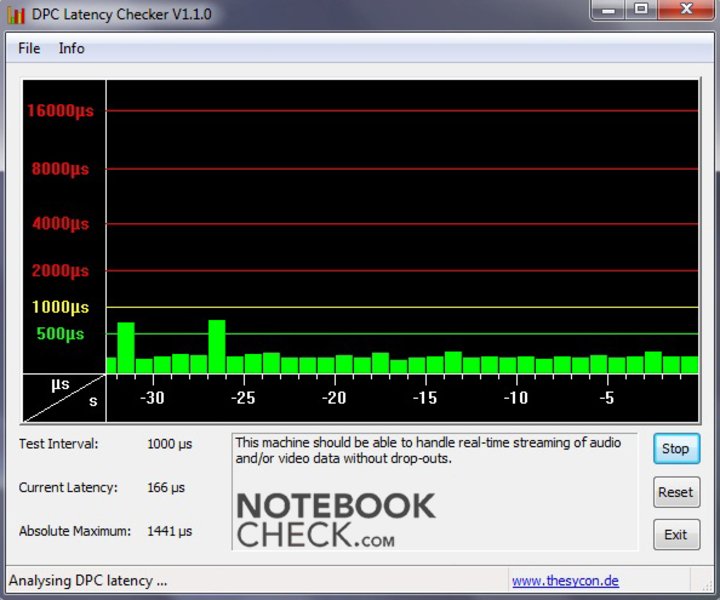This screenshot has width=720, height=600.
Task: Open the File menu
Action: tap(29, 48)
